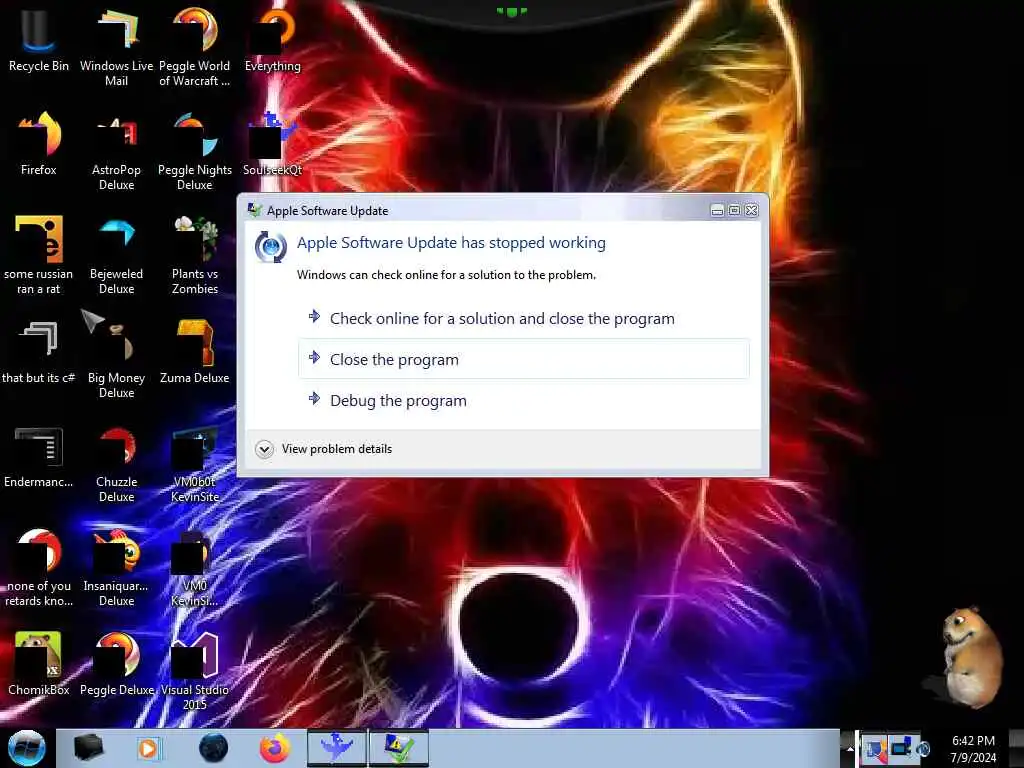Select the Insaniquarium Deluxe desktop icon

pos(116,567)
